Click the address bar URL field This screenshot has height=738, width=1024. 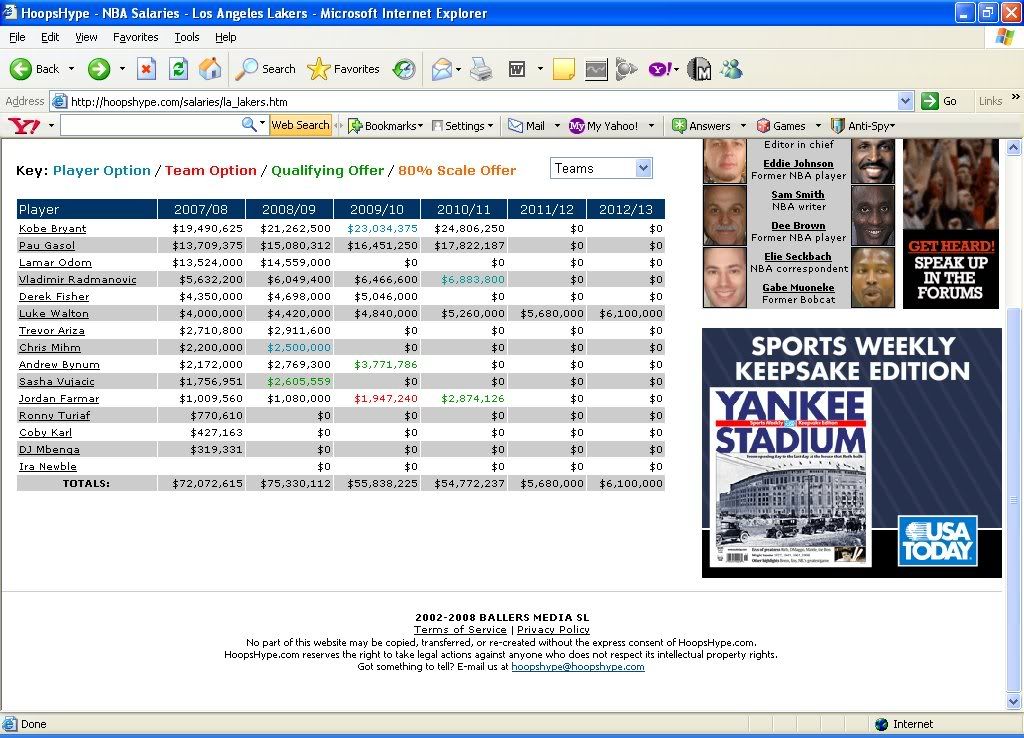point(482,101)
